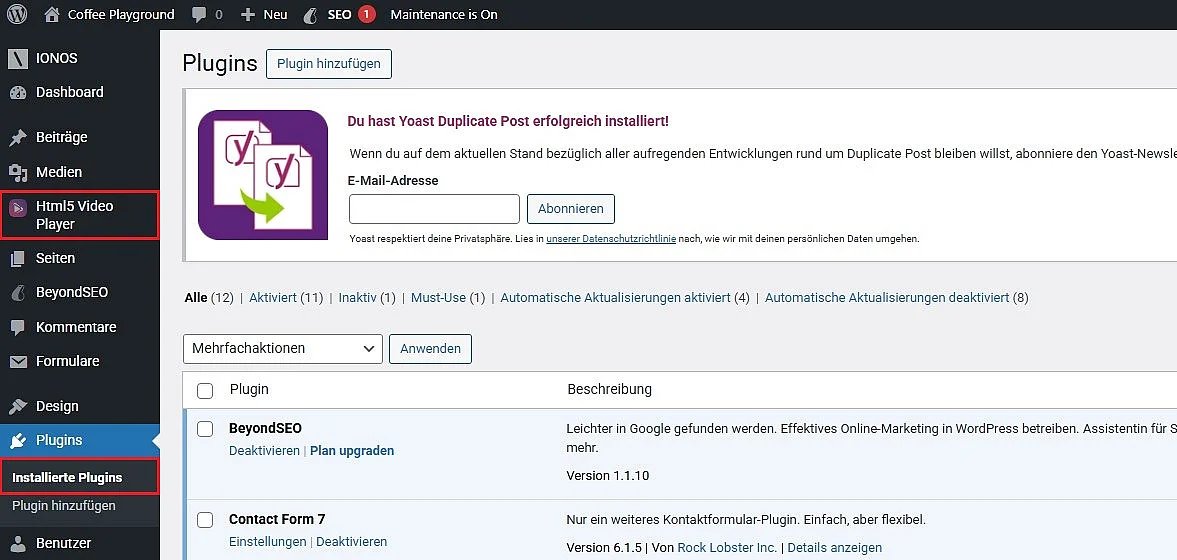
Task: Open the Coffee Playground home icon
Action: (51, 14)
